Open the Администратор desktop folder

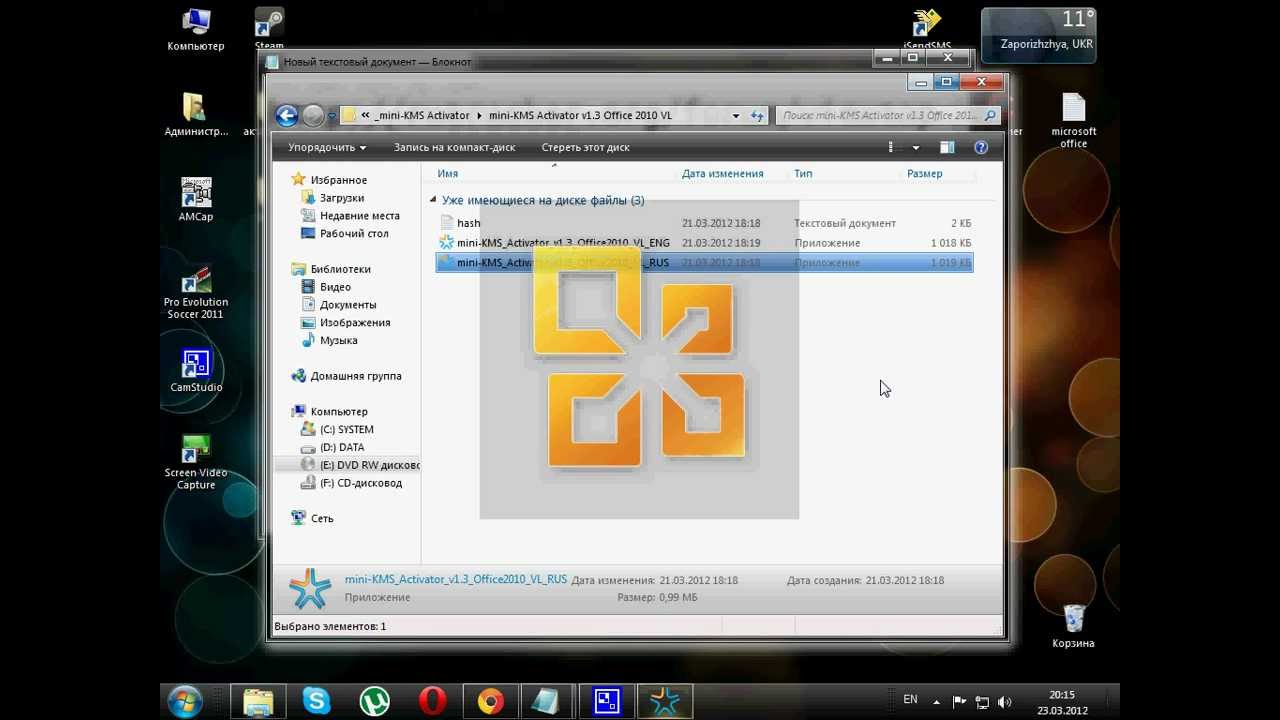pos(196,114)
